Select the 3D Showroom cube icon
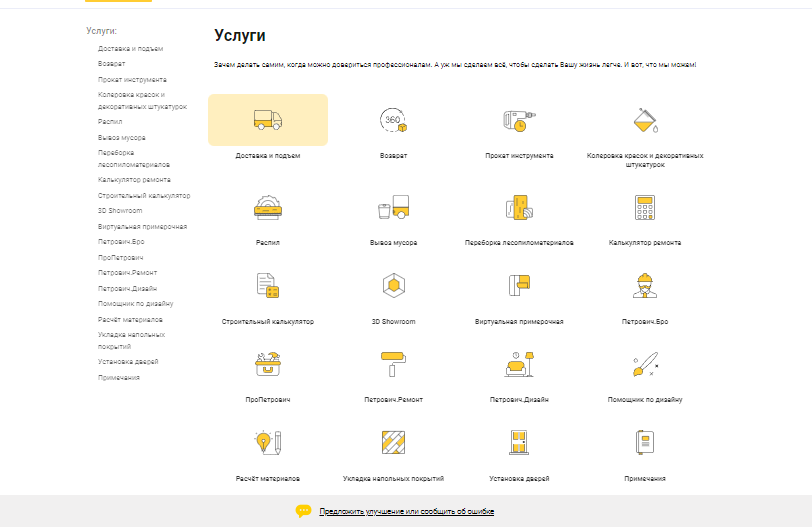 pyautogui.click(x=393, y=286)
